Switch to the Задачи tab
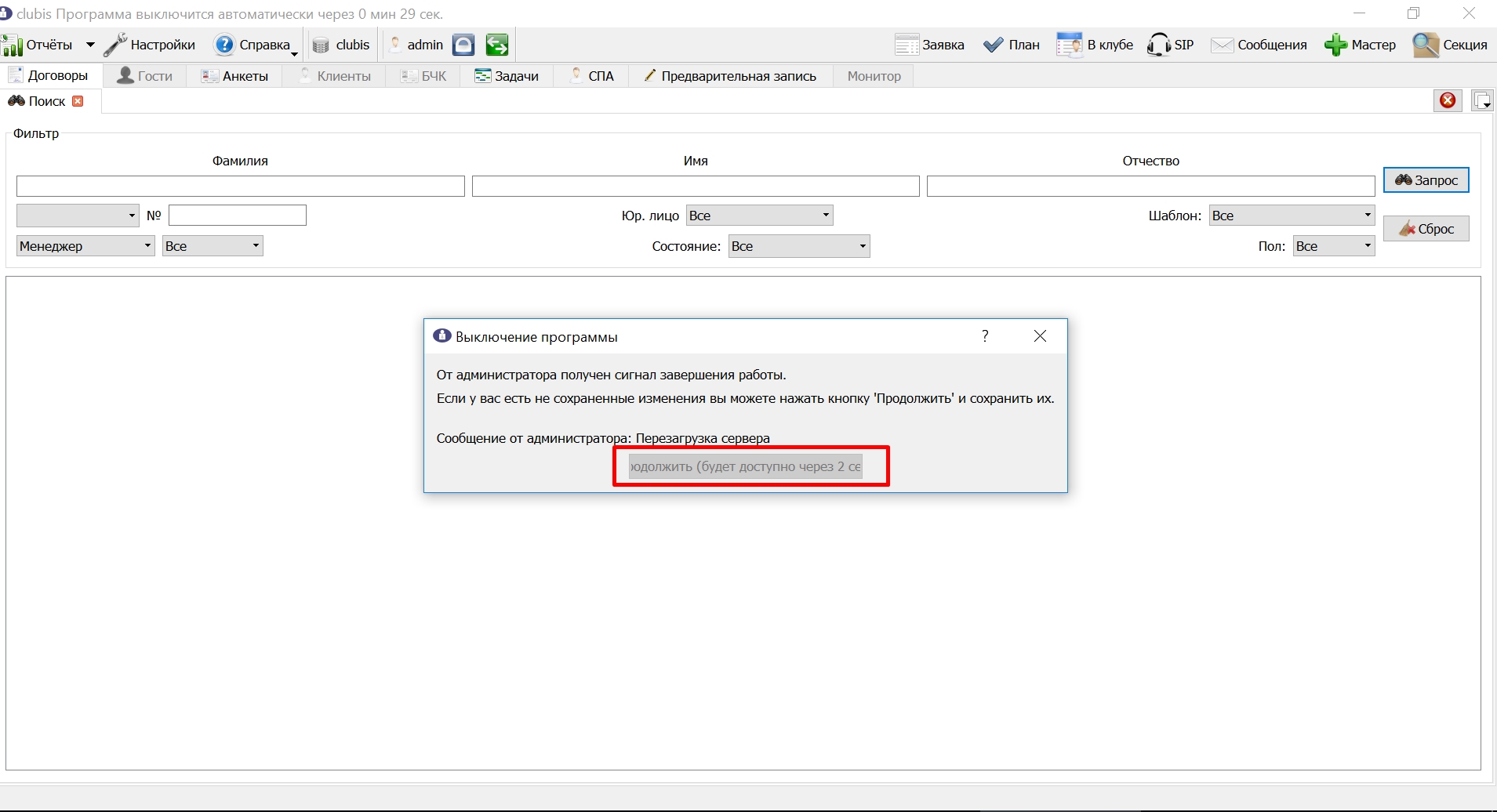This screenshot has height=812, width=1497. point(507,76)
